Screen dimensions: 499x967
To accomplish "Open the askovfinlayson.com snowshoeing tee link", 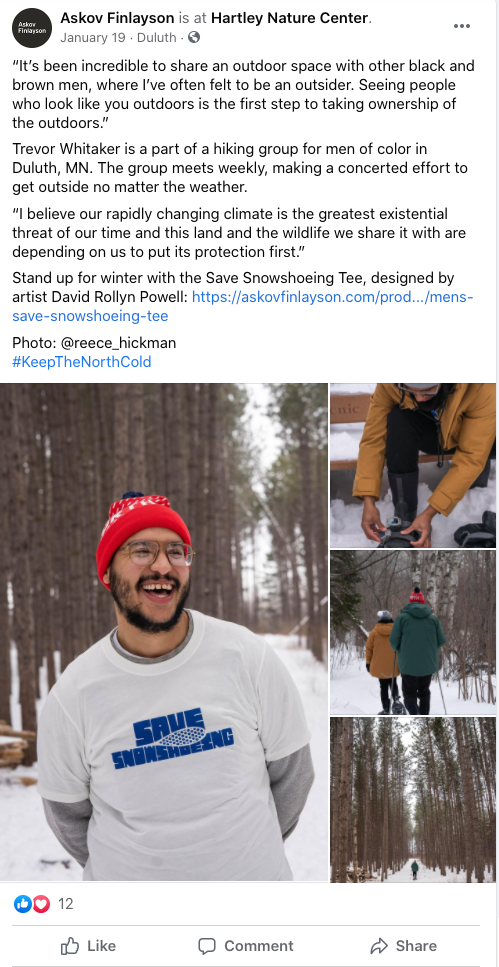I will (x=243, y=307).
